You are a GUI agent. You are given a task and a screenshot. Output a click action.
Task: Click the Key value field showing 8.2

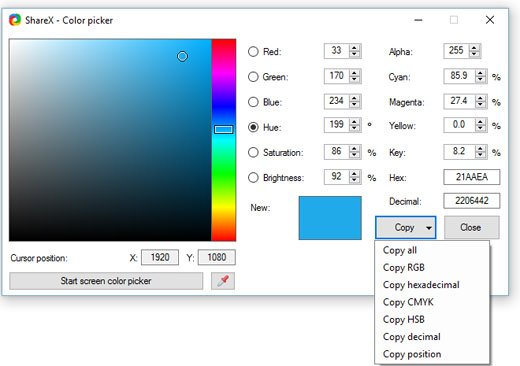[x=459, y=151]
